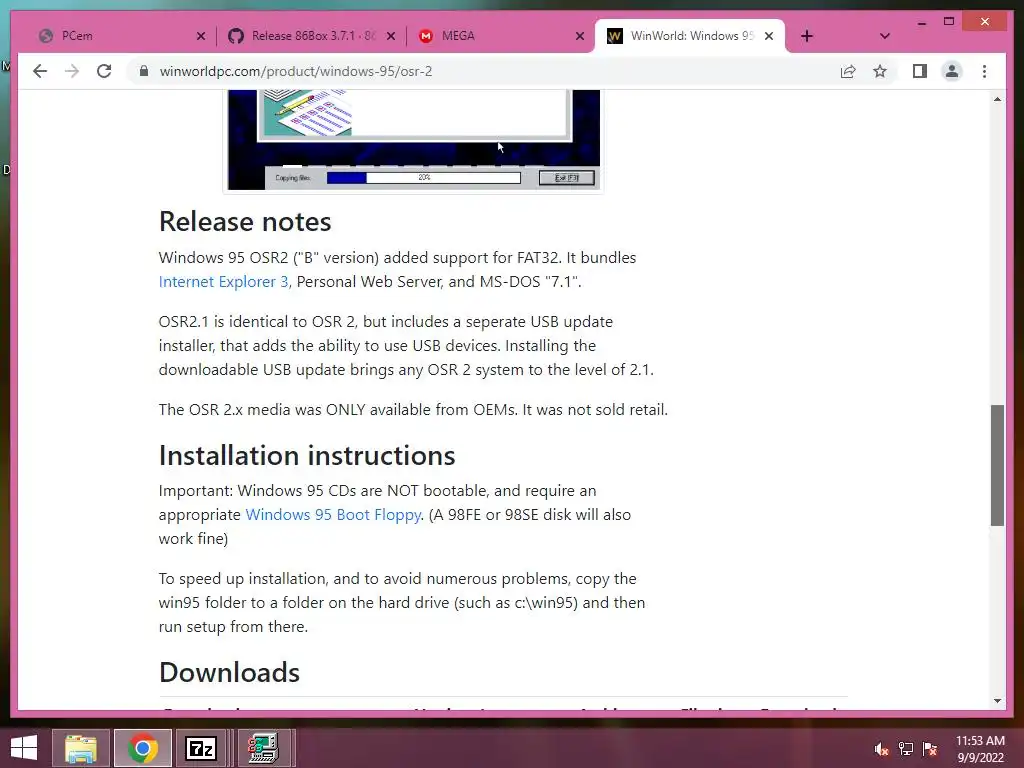Share this page using the share icon
Viewport: 1024px width, 768px height.
point(848,71)
